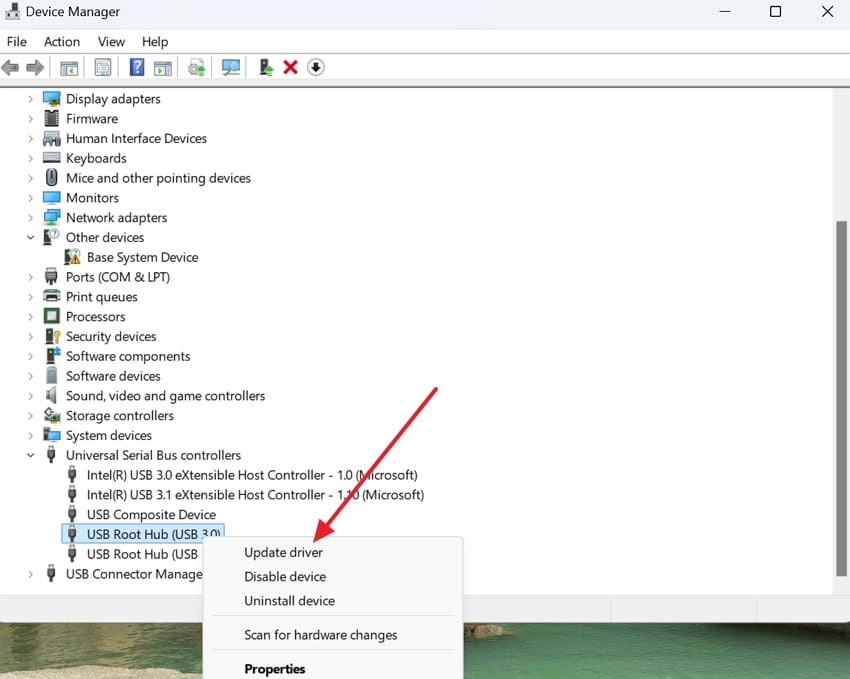Viewport: 850px width, 679px height.
Task: Toggle the action pane toolbar icon
Action: tap(163, 68)
